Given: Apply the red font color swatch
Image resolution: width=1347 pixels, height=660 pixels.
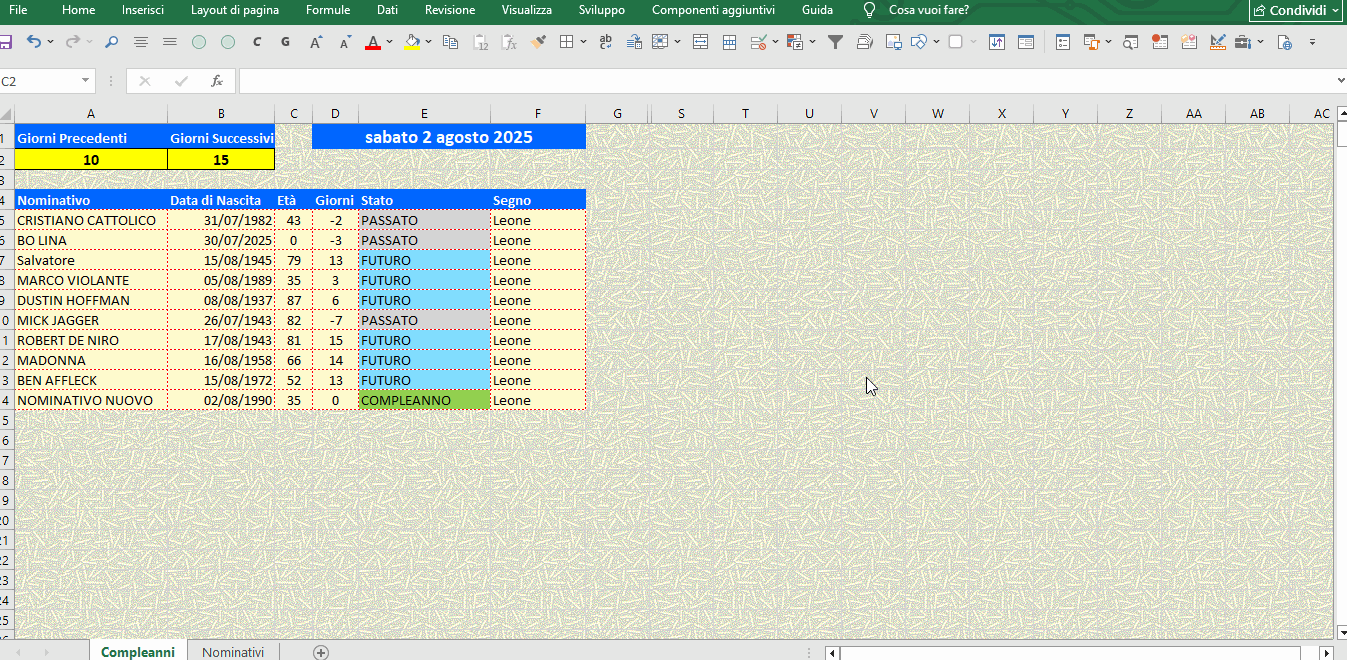Looking at the screenshot, I should (373, 42).
